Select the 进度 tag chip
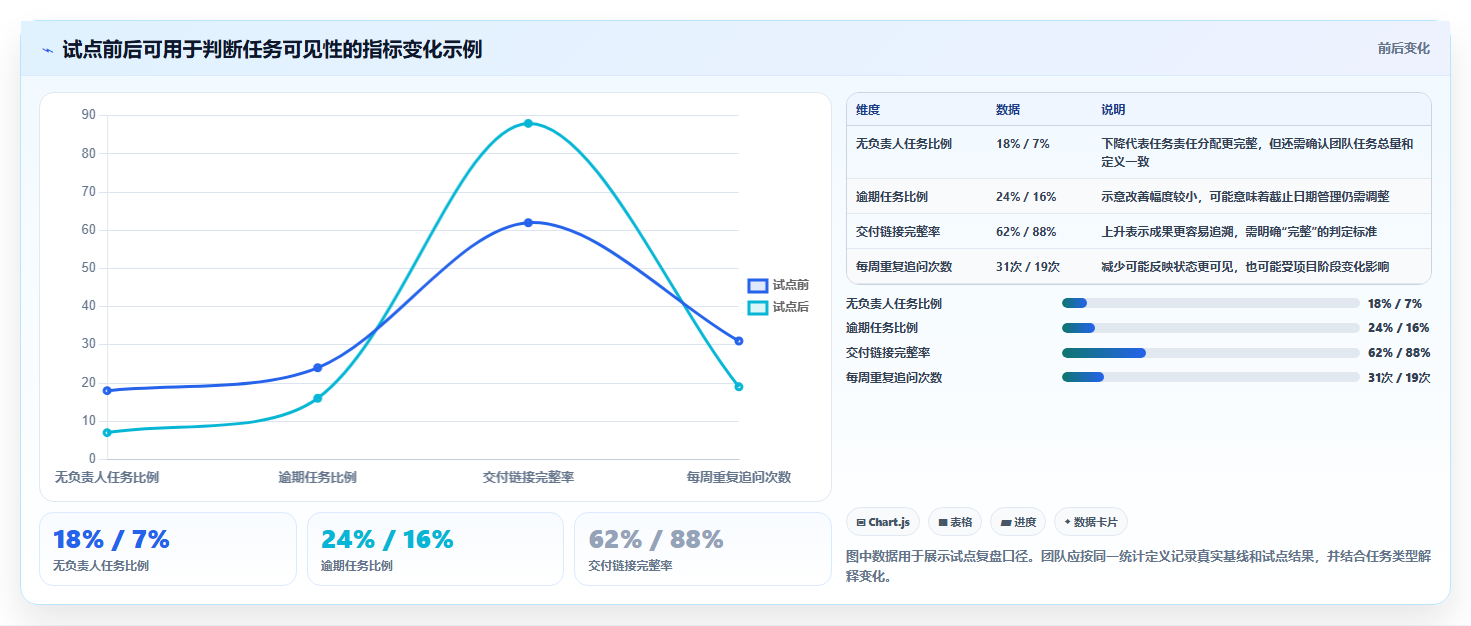1471x626 pixels. [x=1018, y=522]
